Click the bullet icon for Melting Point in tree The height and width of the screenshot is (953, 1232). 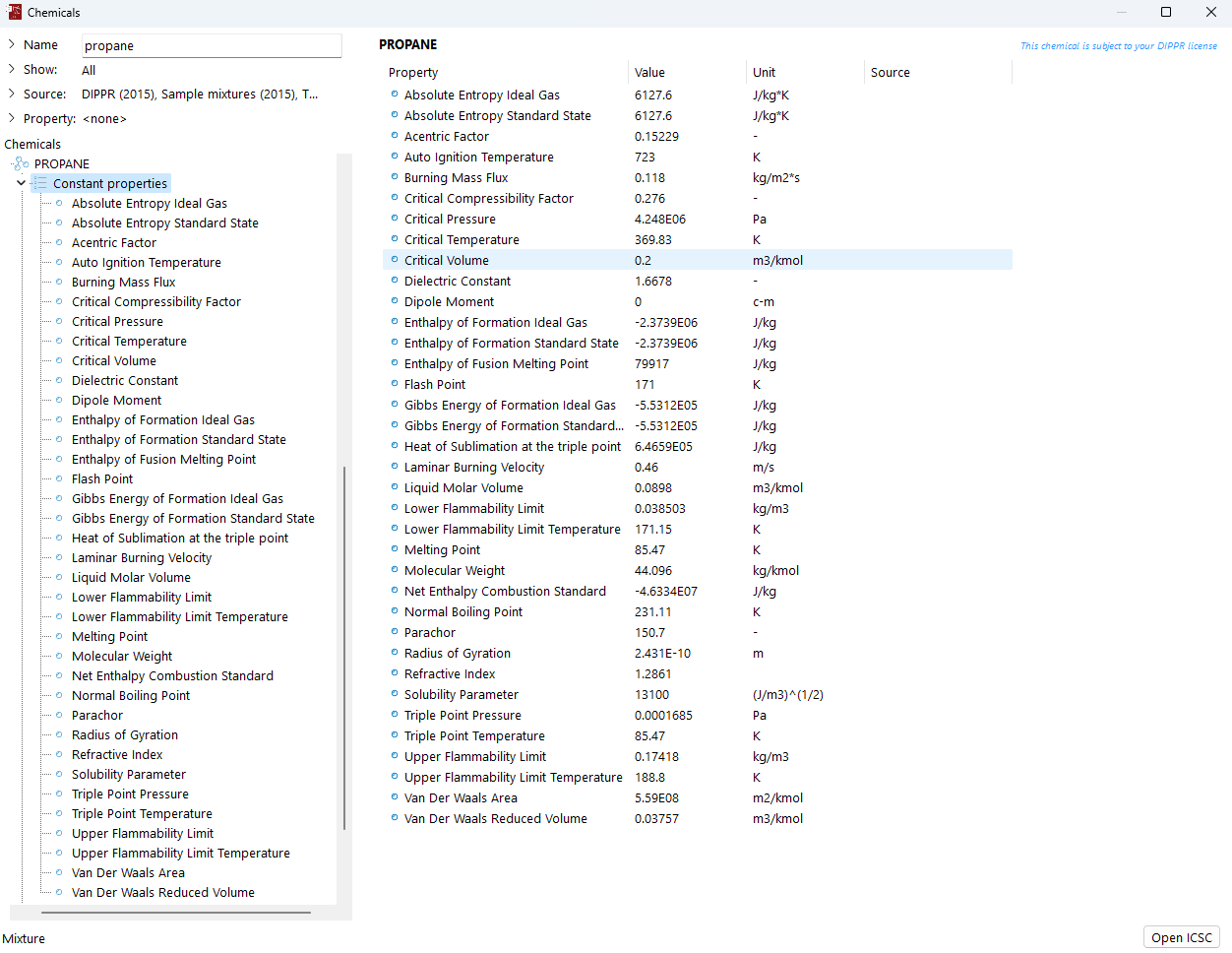tap(59, 636)
